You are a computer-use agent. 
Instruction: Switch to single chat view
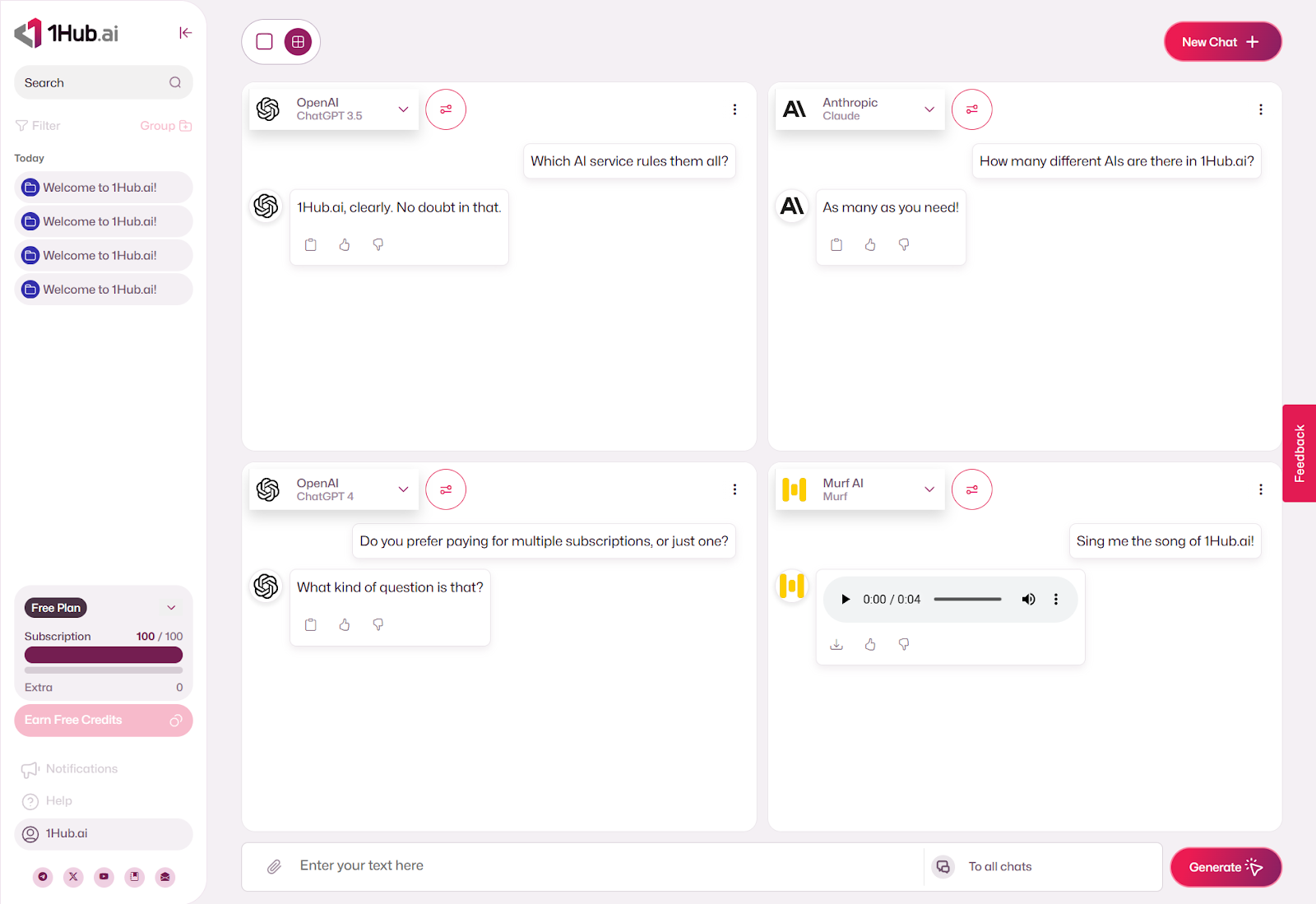(265, 41)
